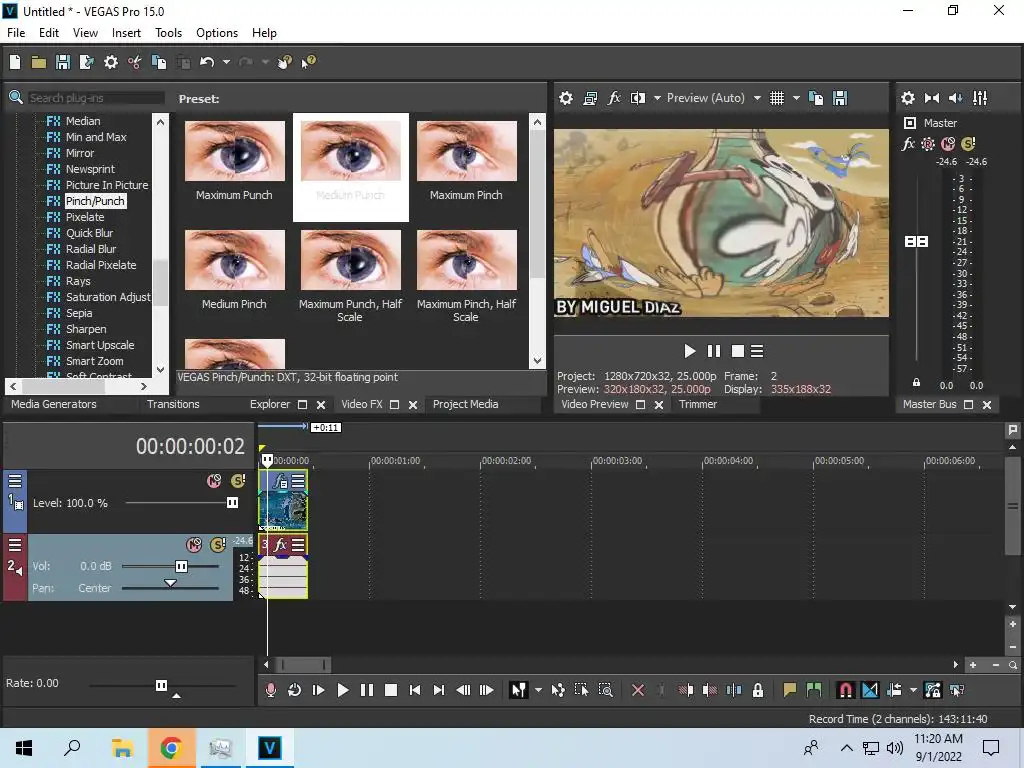Save project using the floppy disk icon
The image size is (1024, 768).
[x=63, y=62]
